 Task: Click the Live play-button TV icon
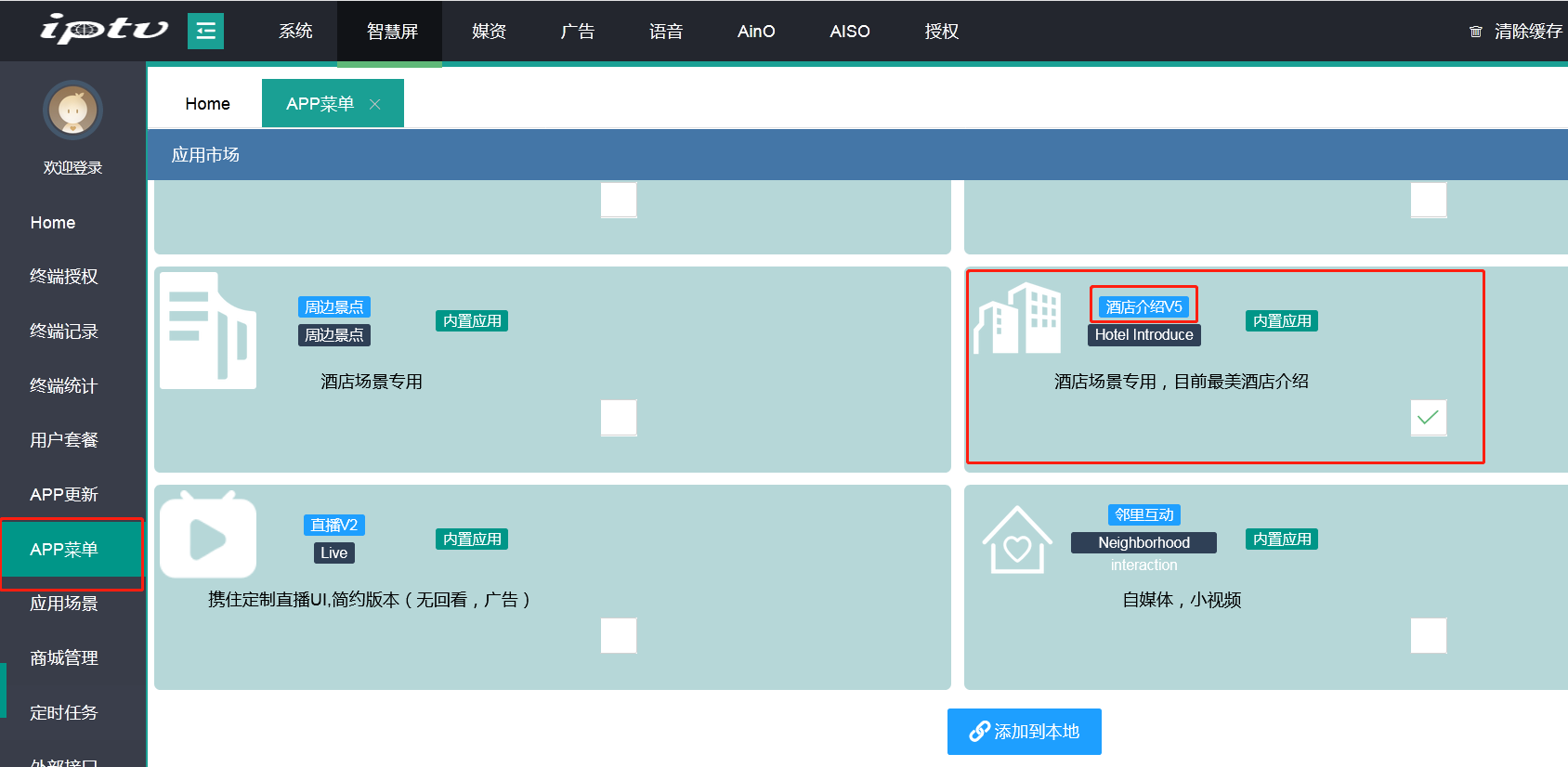pos(208,536)
